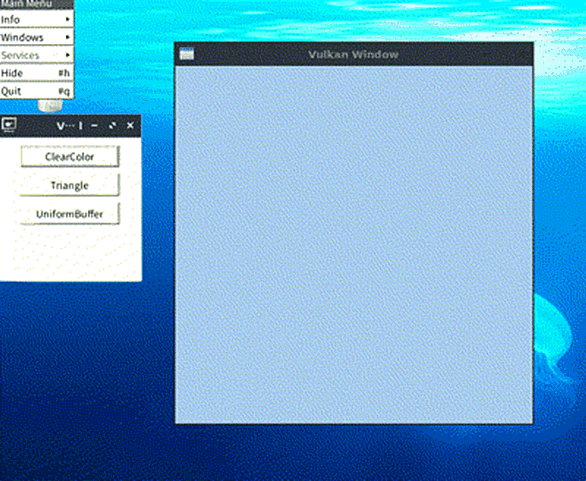Minimize the small button panel window
This screenshot has width=586, height=481.
pyautogui.click(x=95, y=126)
